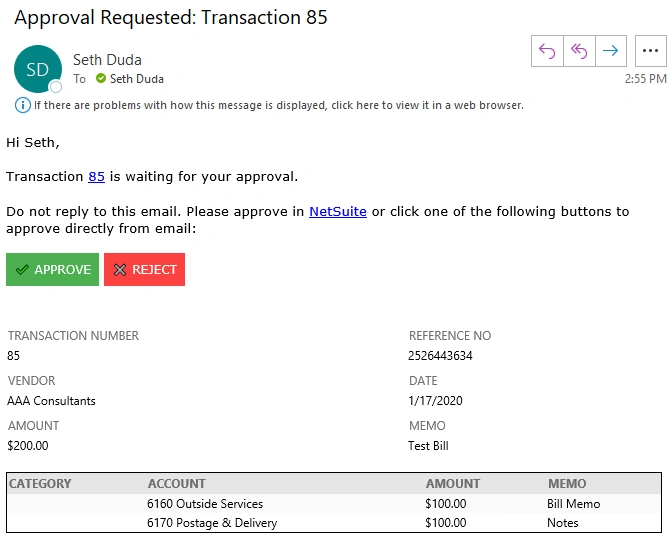This screenshot has height=543, width=672.
Task: Open the NetSuite link
Action: [337, 212]
